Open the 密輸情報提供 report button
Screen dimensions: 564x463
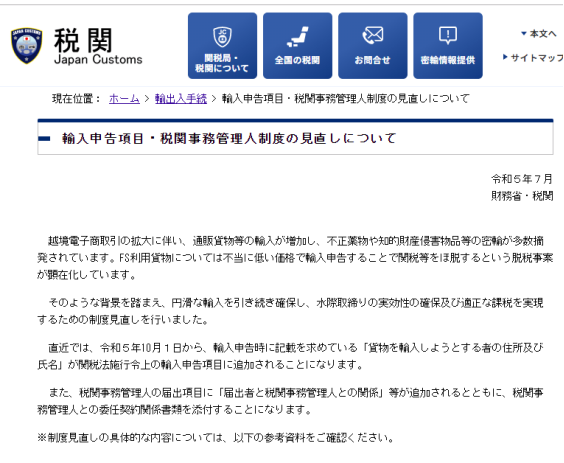[x=448, y=46]
